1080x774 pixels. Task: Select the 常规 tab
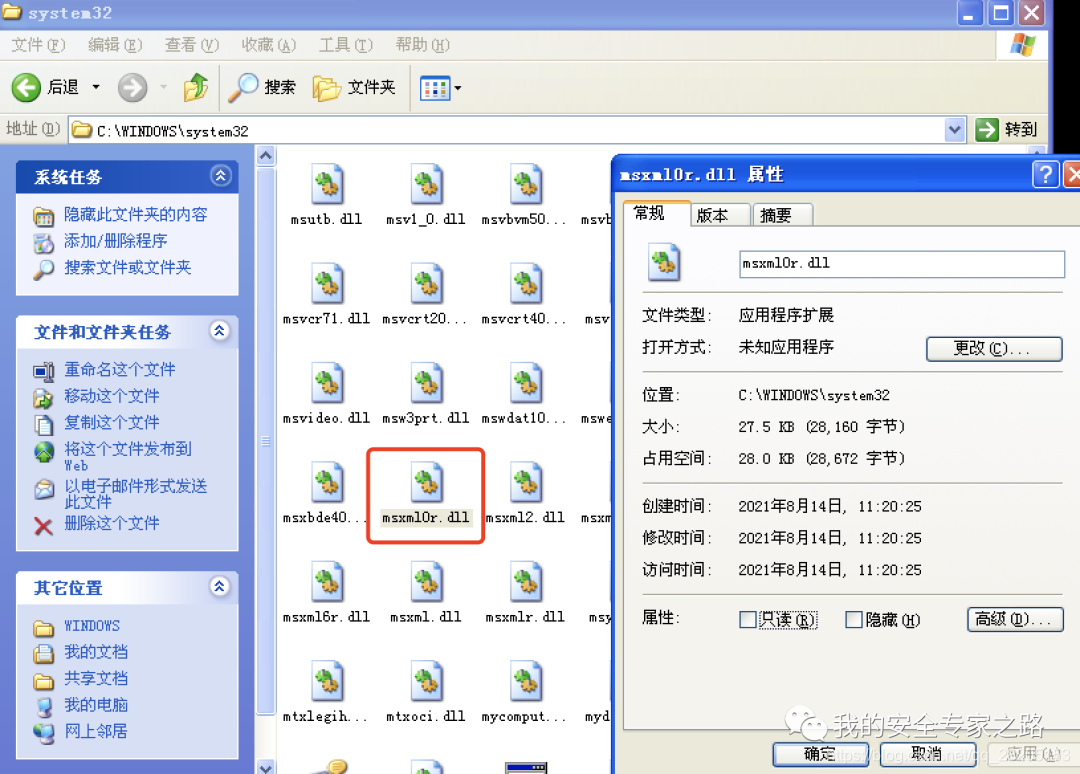(x=656, y=213)
